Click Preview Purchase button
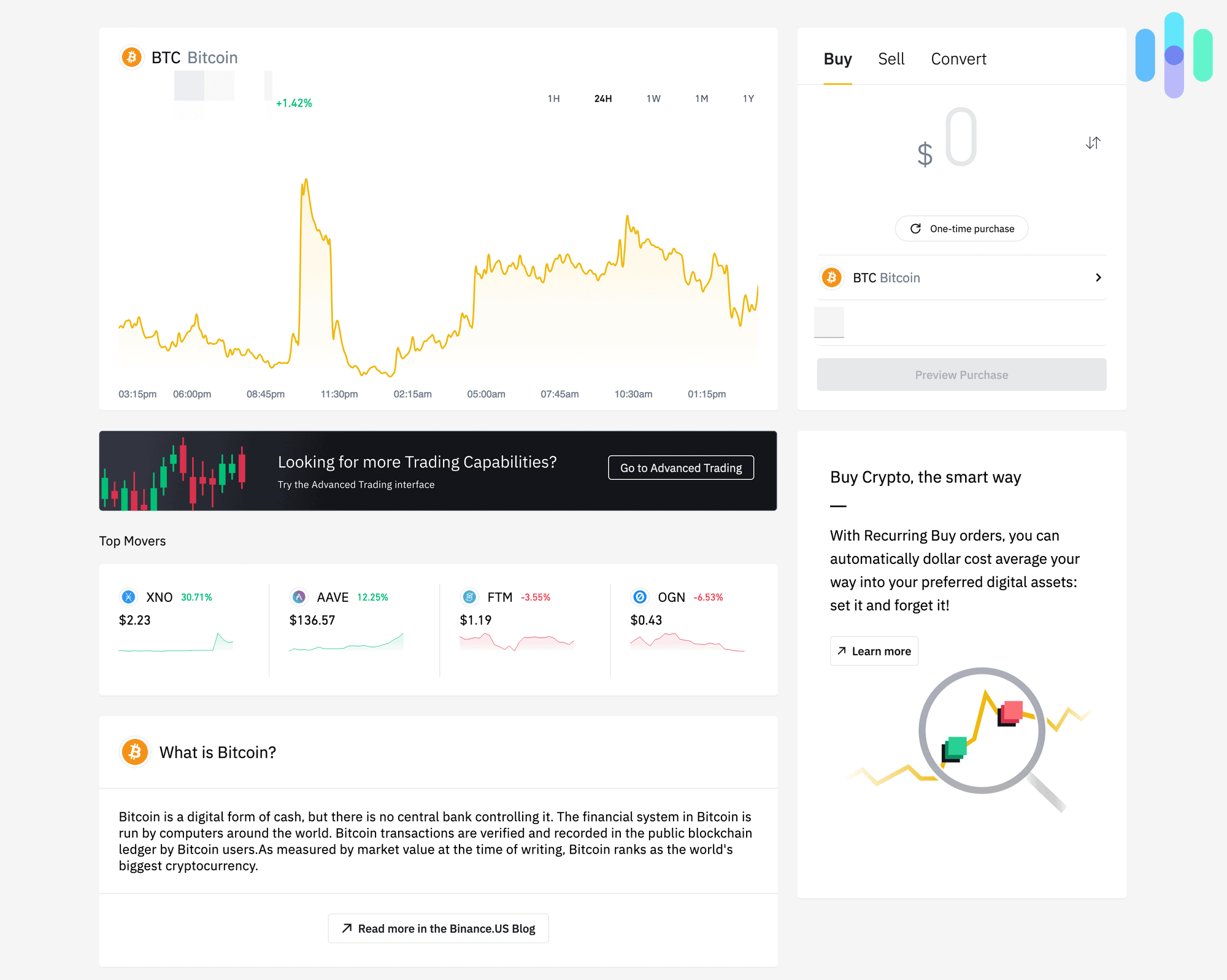The width and height of the screenshot is (1227, 980). (961, 374)
